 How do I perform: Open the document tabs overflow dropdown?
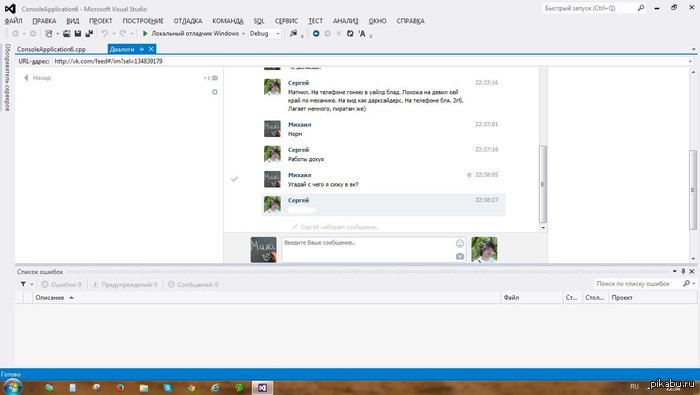point(693,49)
